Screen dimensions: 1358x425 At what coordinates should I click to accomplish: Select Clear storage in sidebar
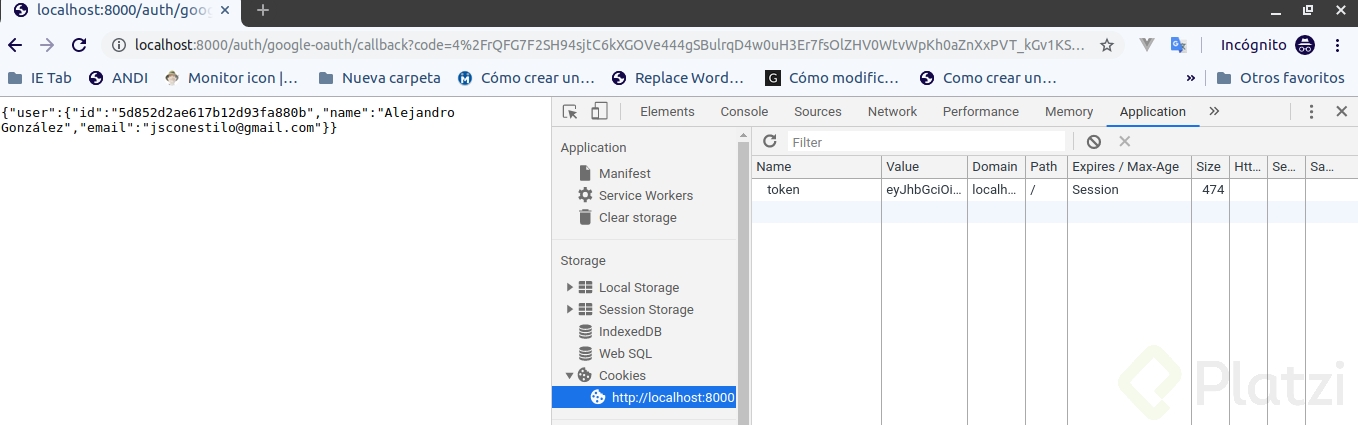(637, 218)
